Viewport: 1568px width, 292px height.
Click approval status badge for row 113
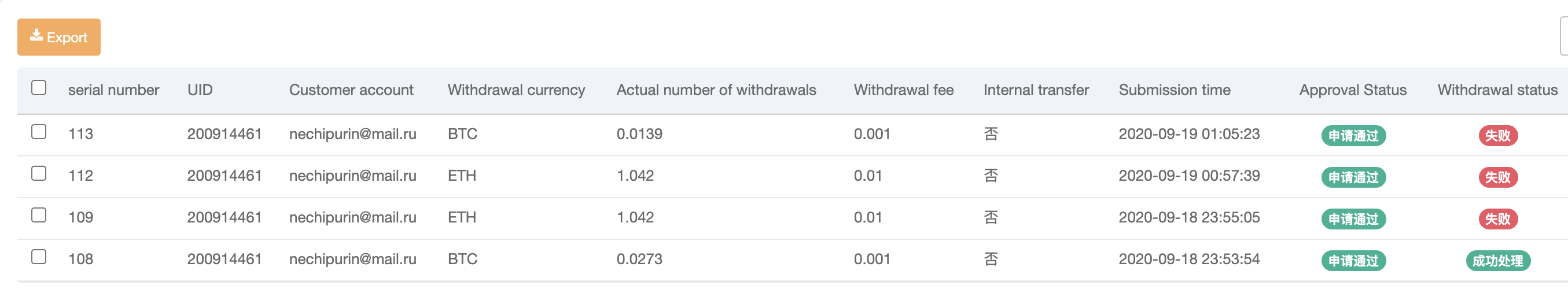coord(1353,136)
